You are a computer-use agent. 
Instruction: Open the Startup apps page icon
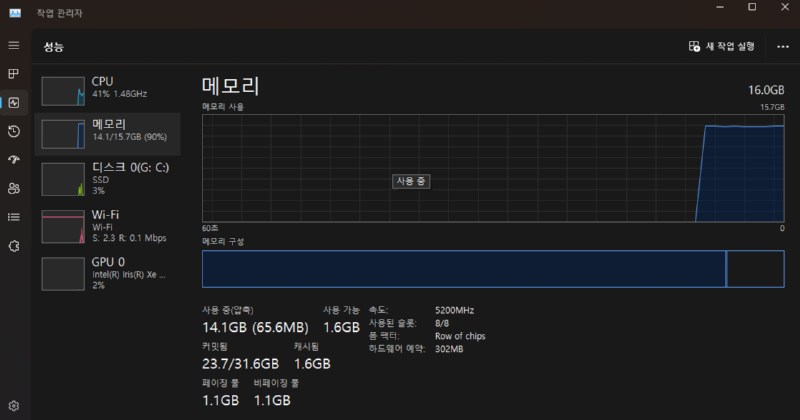click(x=14, y=159)
